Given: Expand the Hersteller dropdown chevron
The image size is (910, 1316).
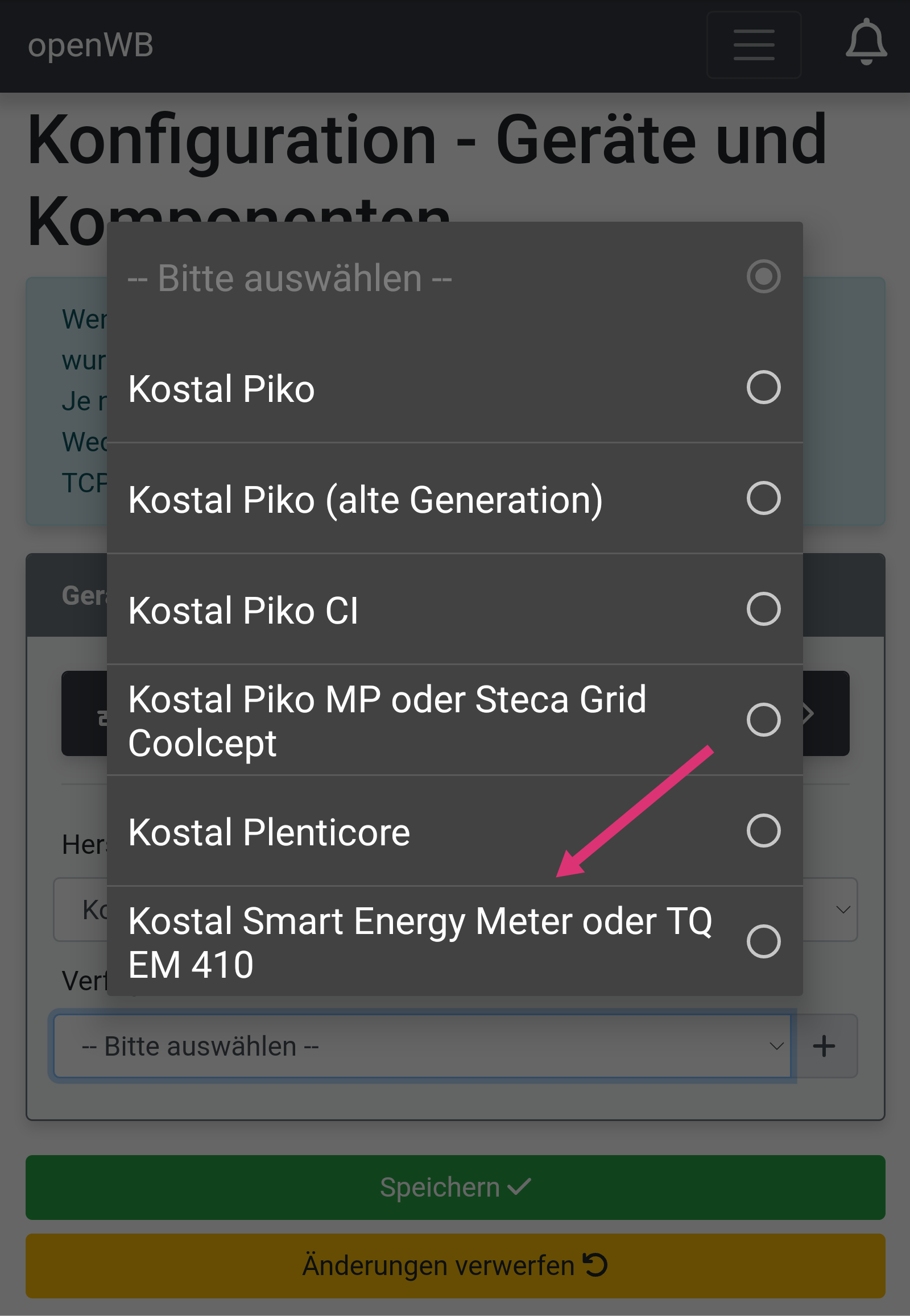Looking at the screenshot, I should (x=843, y=909).
